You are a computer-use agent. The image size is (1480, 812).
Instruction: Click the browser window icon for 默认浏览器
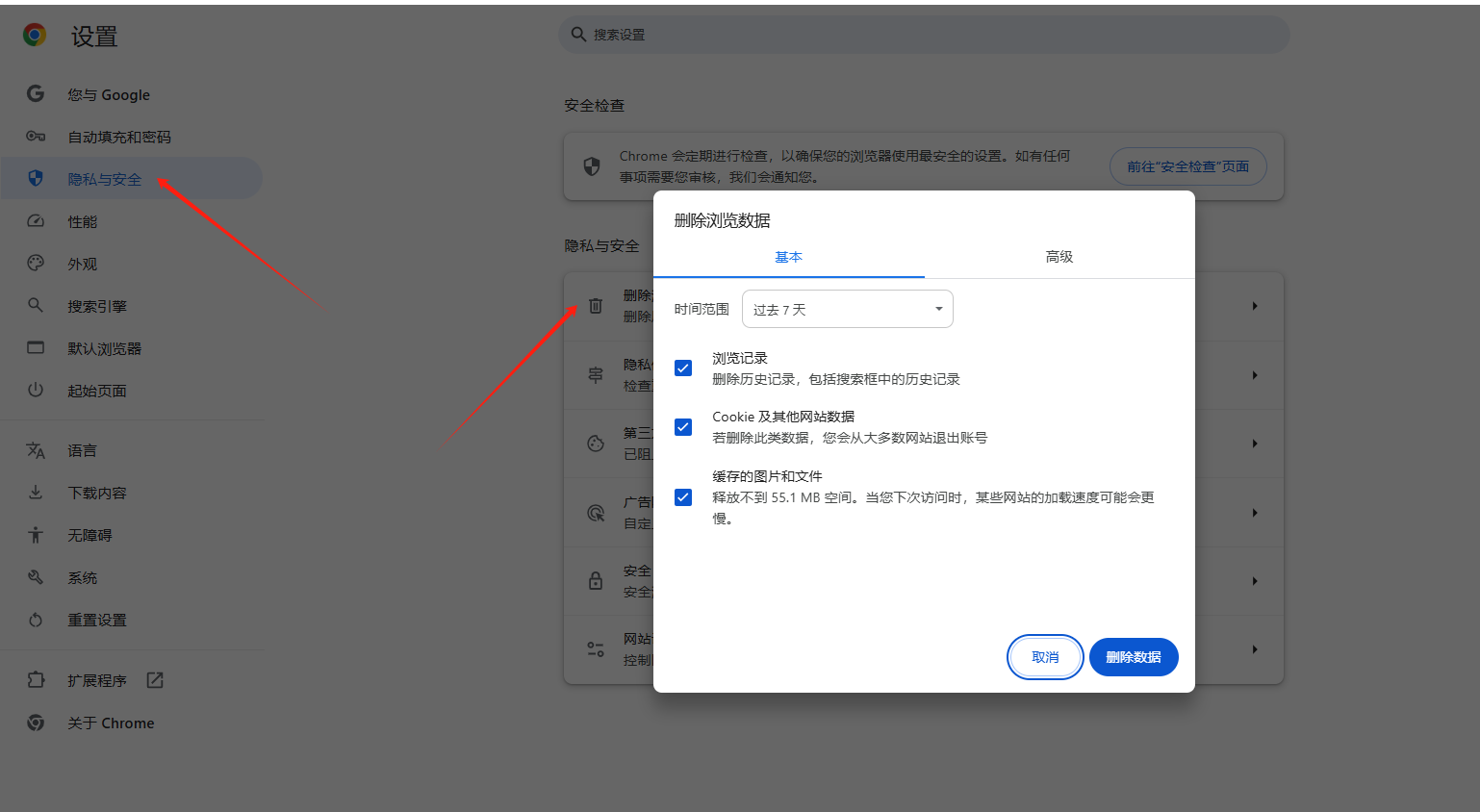(36, 347)
